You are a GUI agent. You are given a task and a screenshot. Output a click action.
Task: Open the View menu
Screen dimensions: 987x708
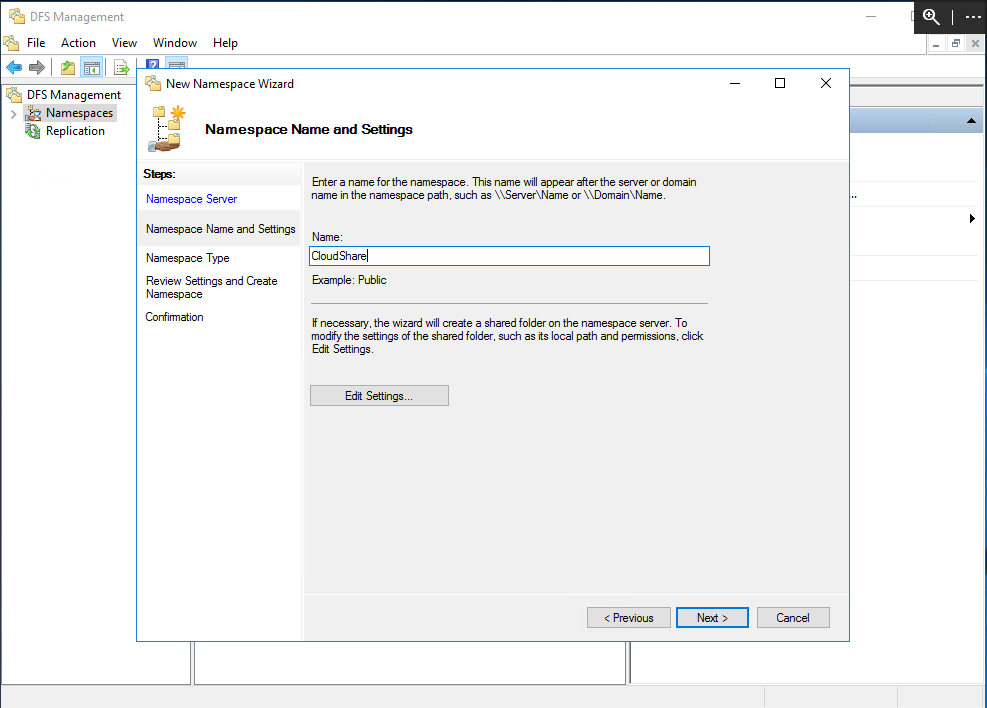point(124,43)
